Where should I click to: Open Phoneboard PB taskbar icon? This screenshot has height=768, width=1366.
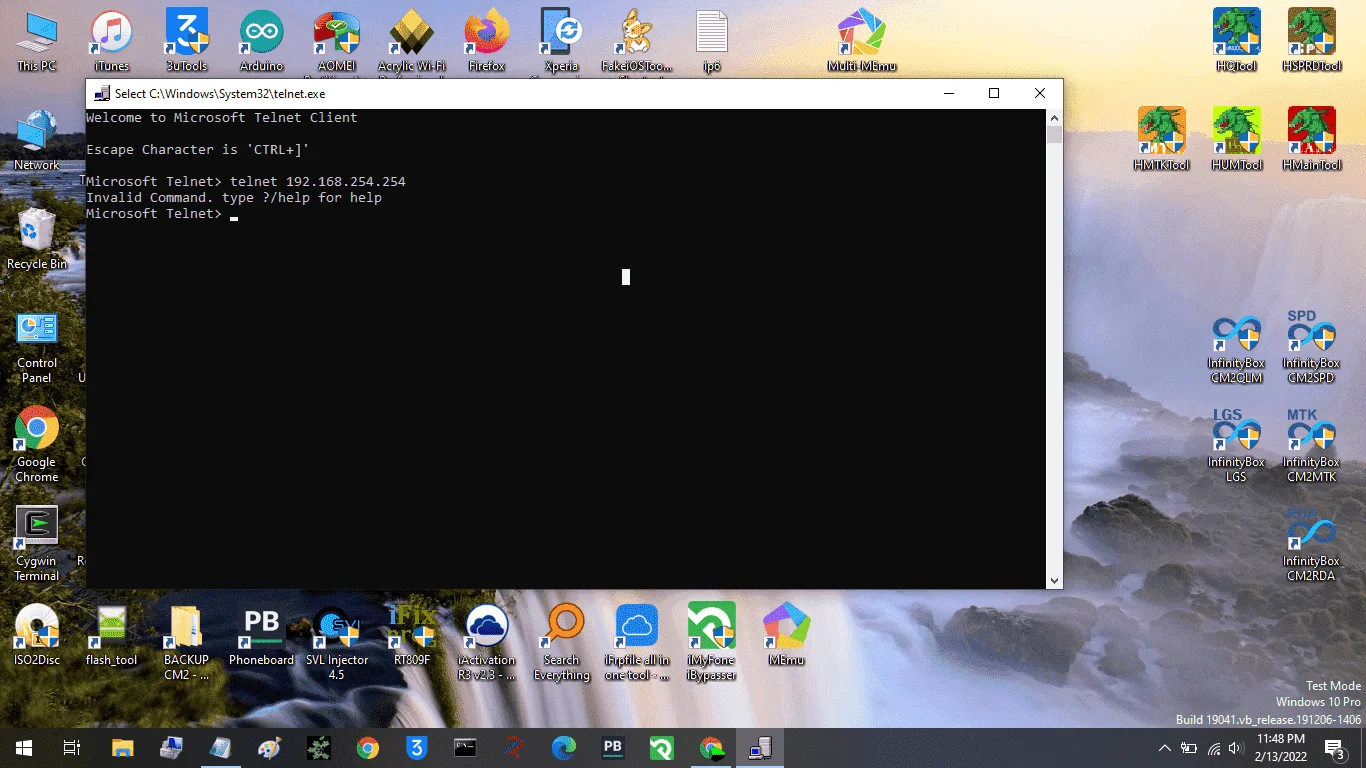[x=613, y=748]
